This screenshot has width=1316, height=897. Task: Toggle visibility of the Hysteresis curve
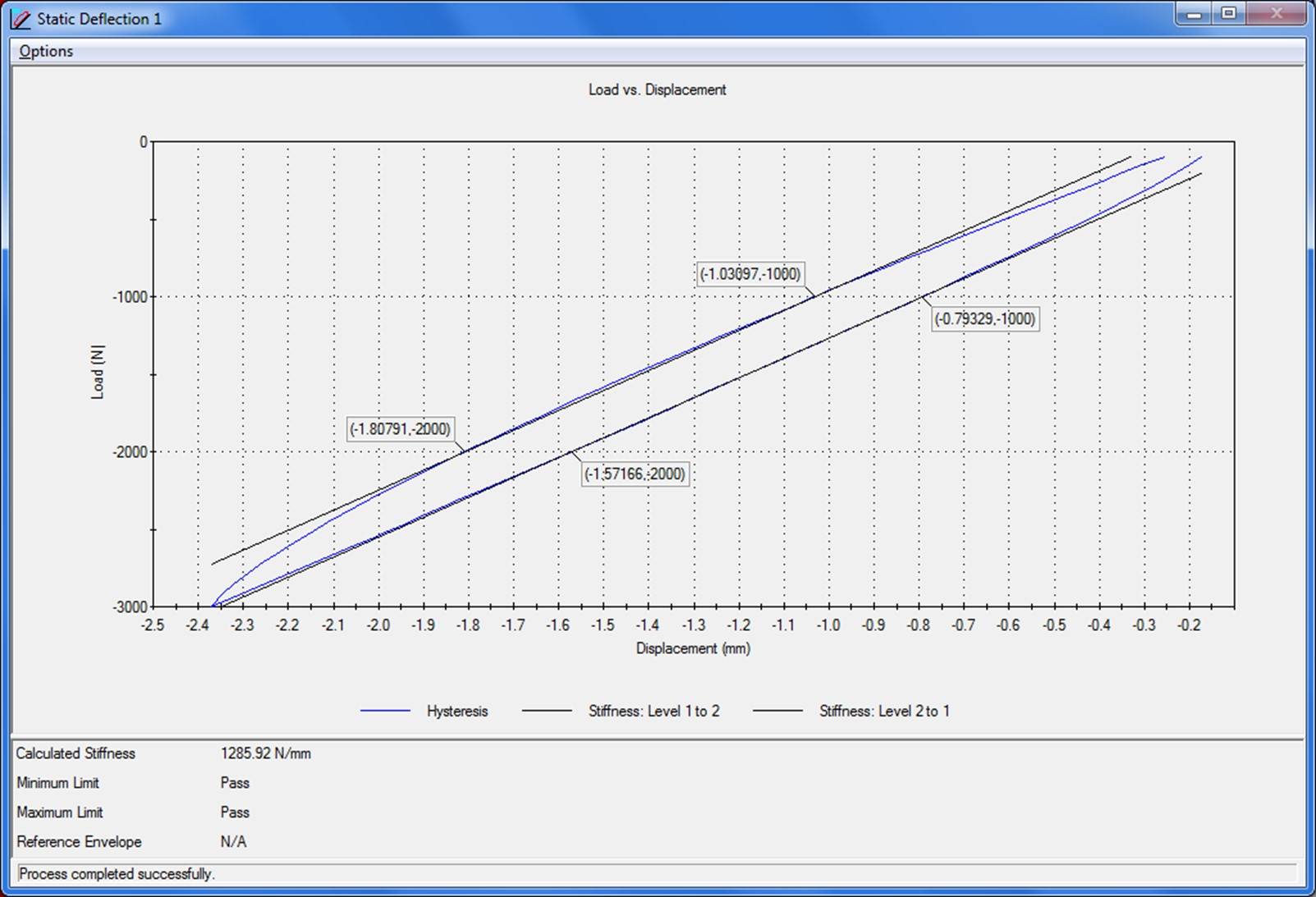(456, 711)
